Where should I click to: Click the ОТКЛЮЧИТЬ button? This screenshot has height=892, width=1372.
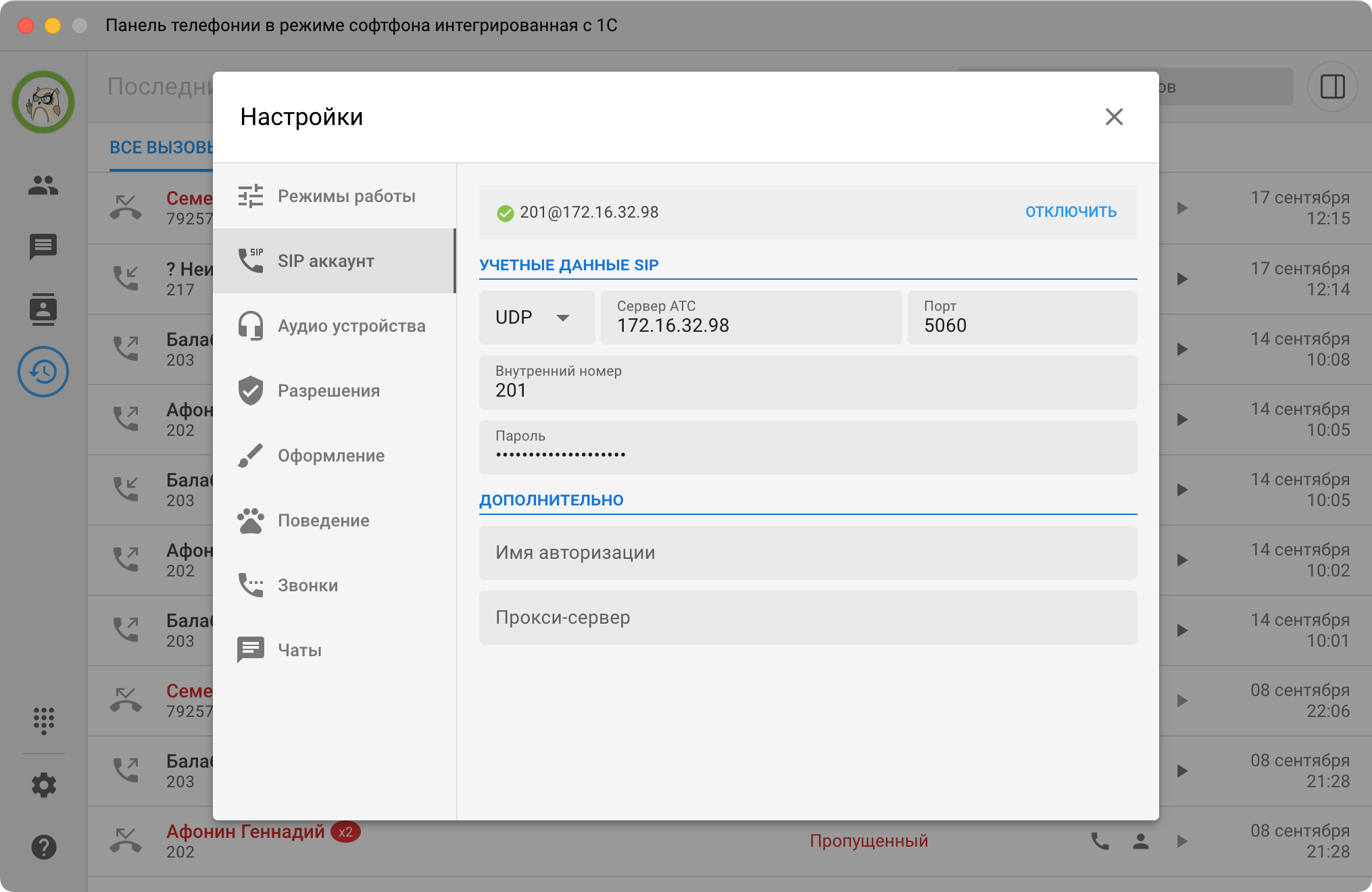tap(1071, 212)
